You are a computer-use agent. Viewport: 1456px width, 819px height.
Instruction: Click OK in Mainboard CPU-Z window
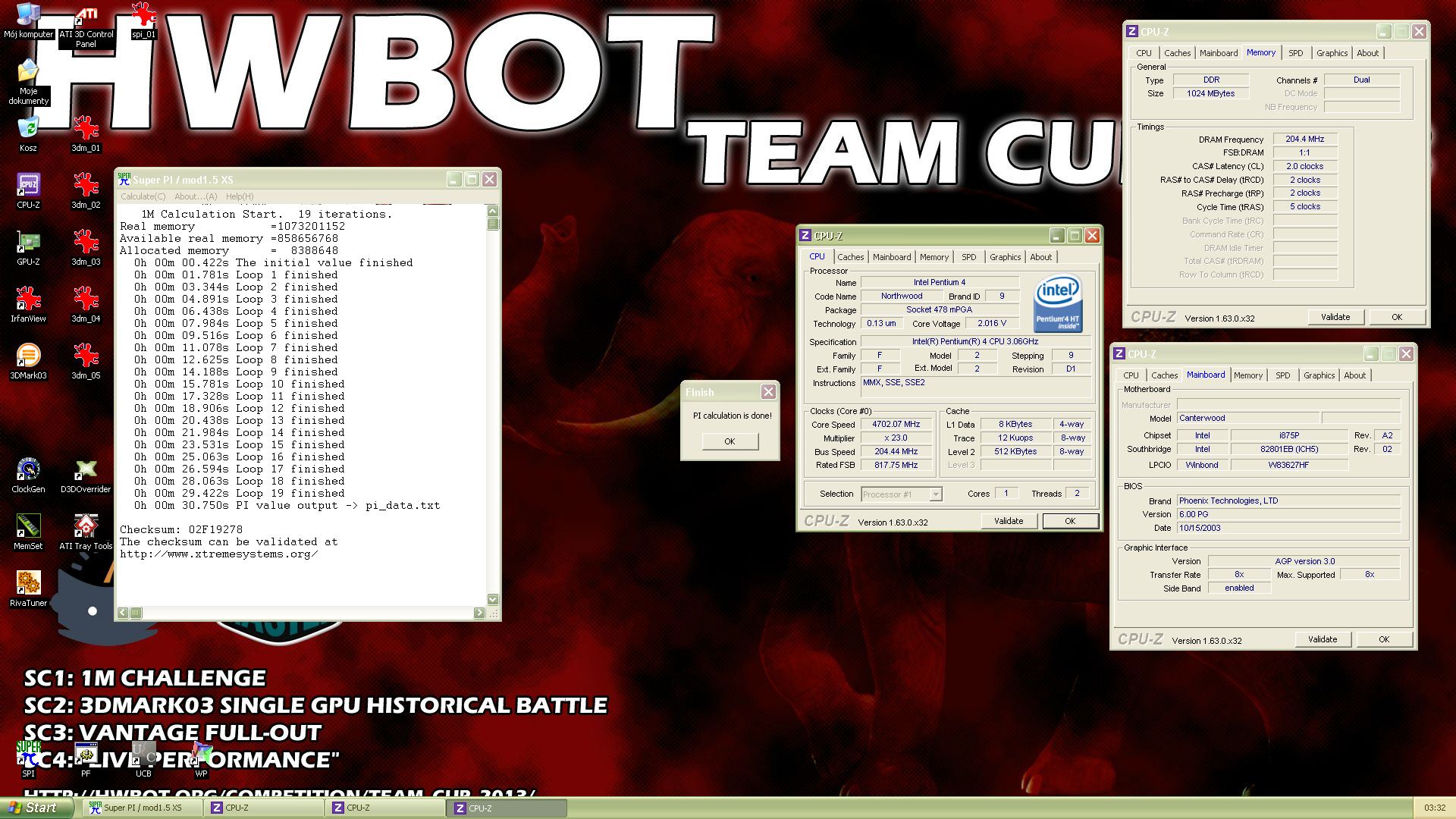coord(1384,639)
